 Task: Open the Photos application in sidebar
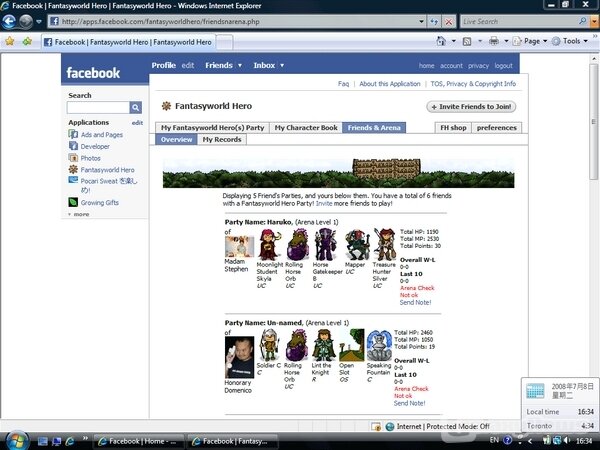[72, 158]
